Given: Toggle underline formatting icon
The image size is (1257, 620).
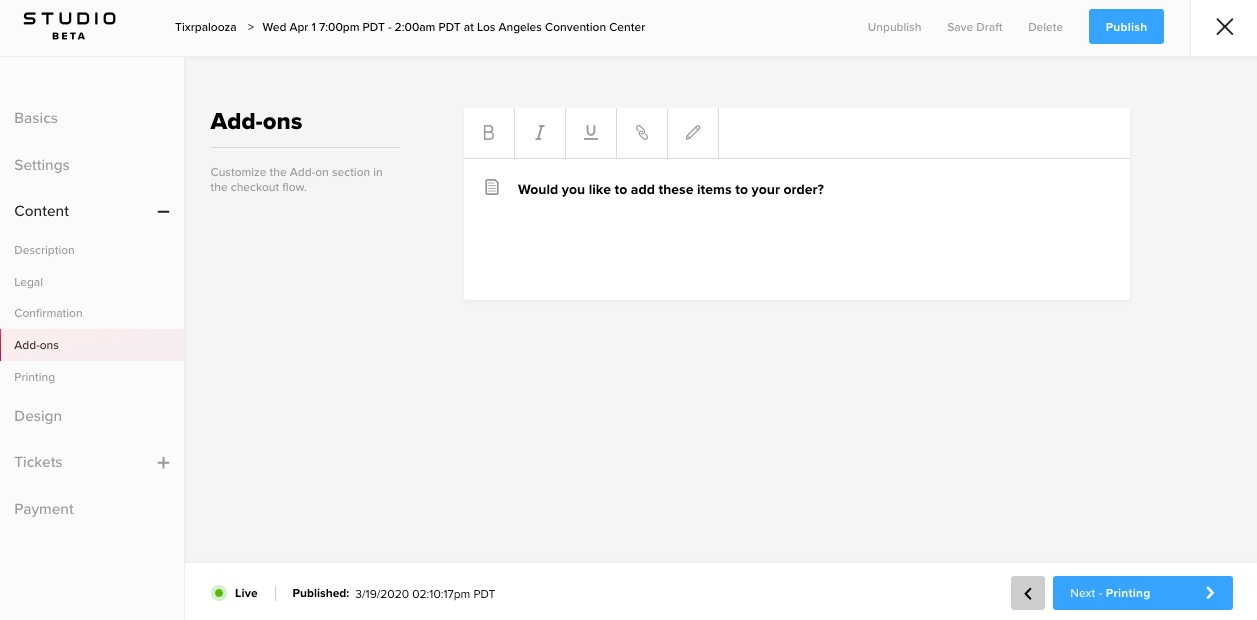Looking at the screenshot, I should point(591,133).
